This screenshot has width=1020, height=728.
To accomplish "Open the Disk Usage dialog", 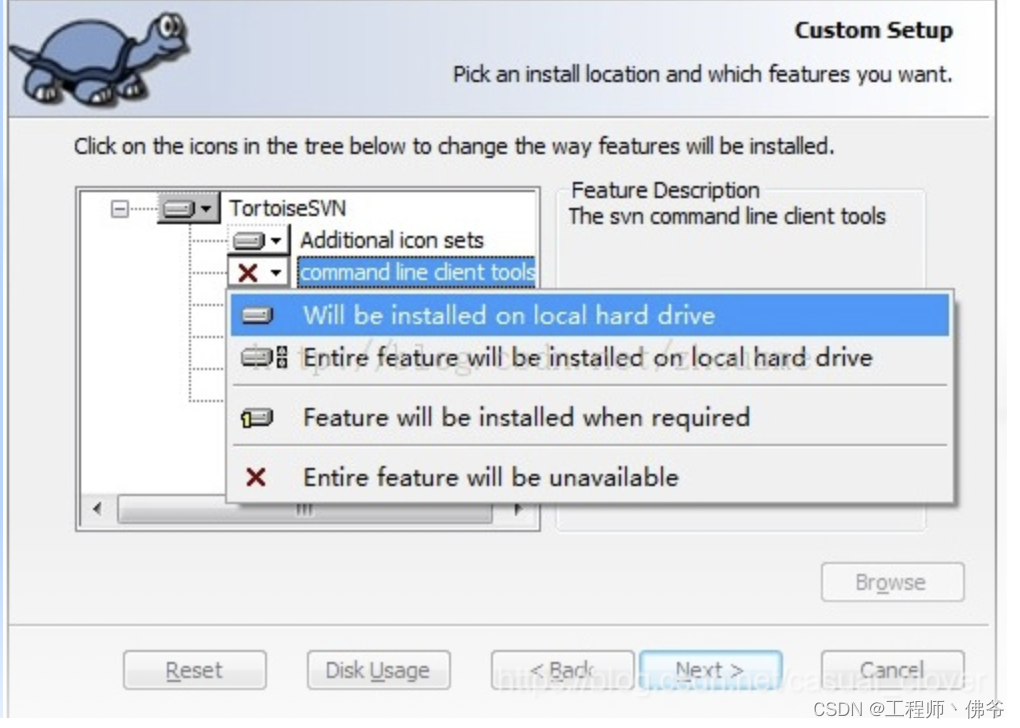I will pyautogui.click(x=378, y=670).
